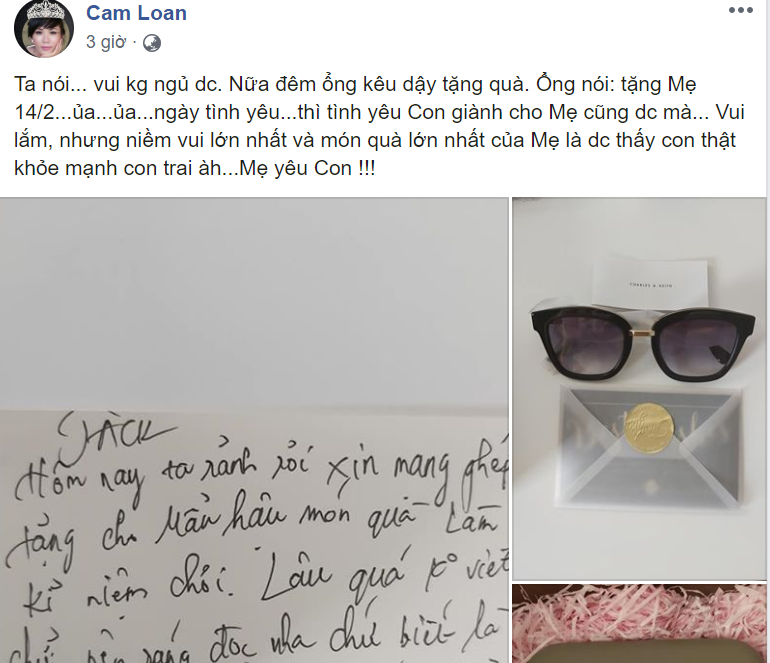This screenshot has width=770, height=663.
Task: Click the Charles & Keith card in photo
Action: point(652,283)
